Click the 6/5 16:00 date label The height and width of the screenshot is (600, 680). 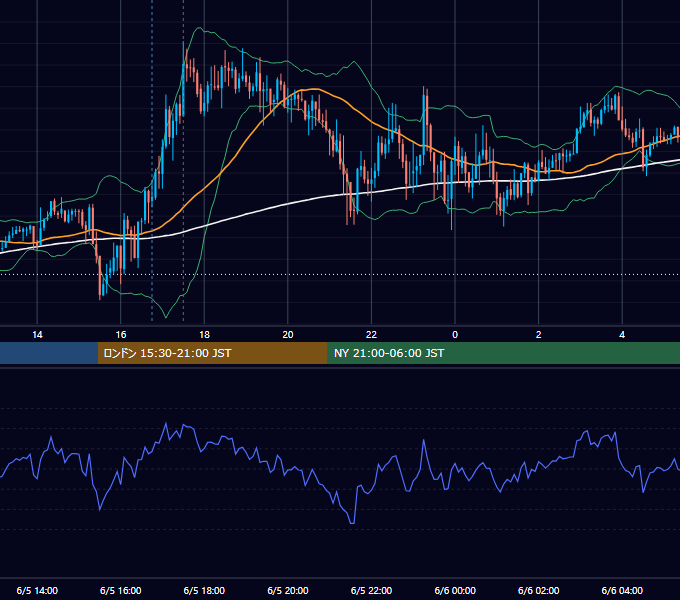point(121,590)
